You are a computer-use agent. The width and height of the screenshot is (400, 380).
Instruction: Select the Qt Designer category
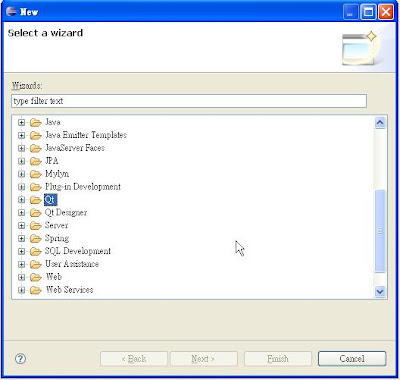66,213
